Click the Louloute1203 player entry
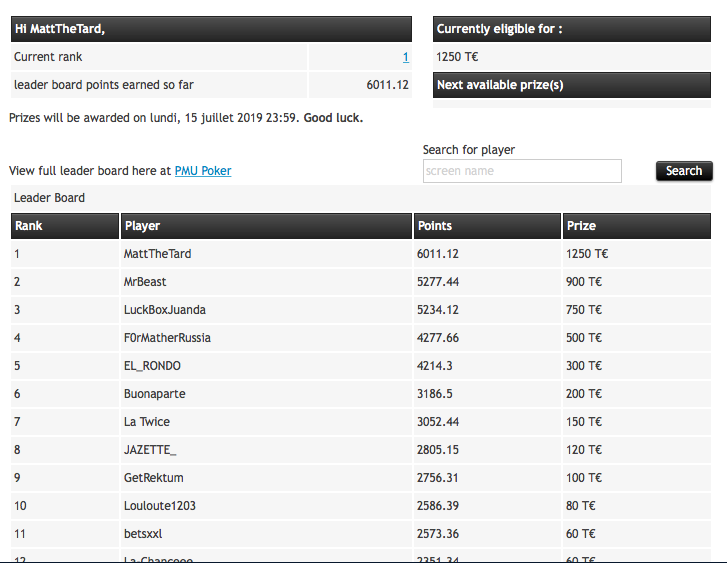The width and height of the screenshot is (727, 563). (159, 505)
